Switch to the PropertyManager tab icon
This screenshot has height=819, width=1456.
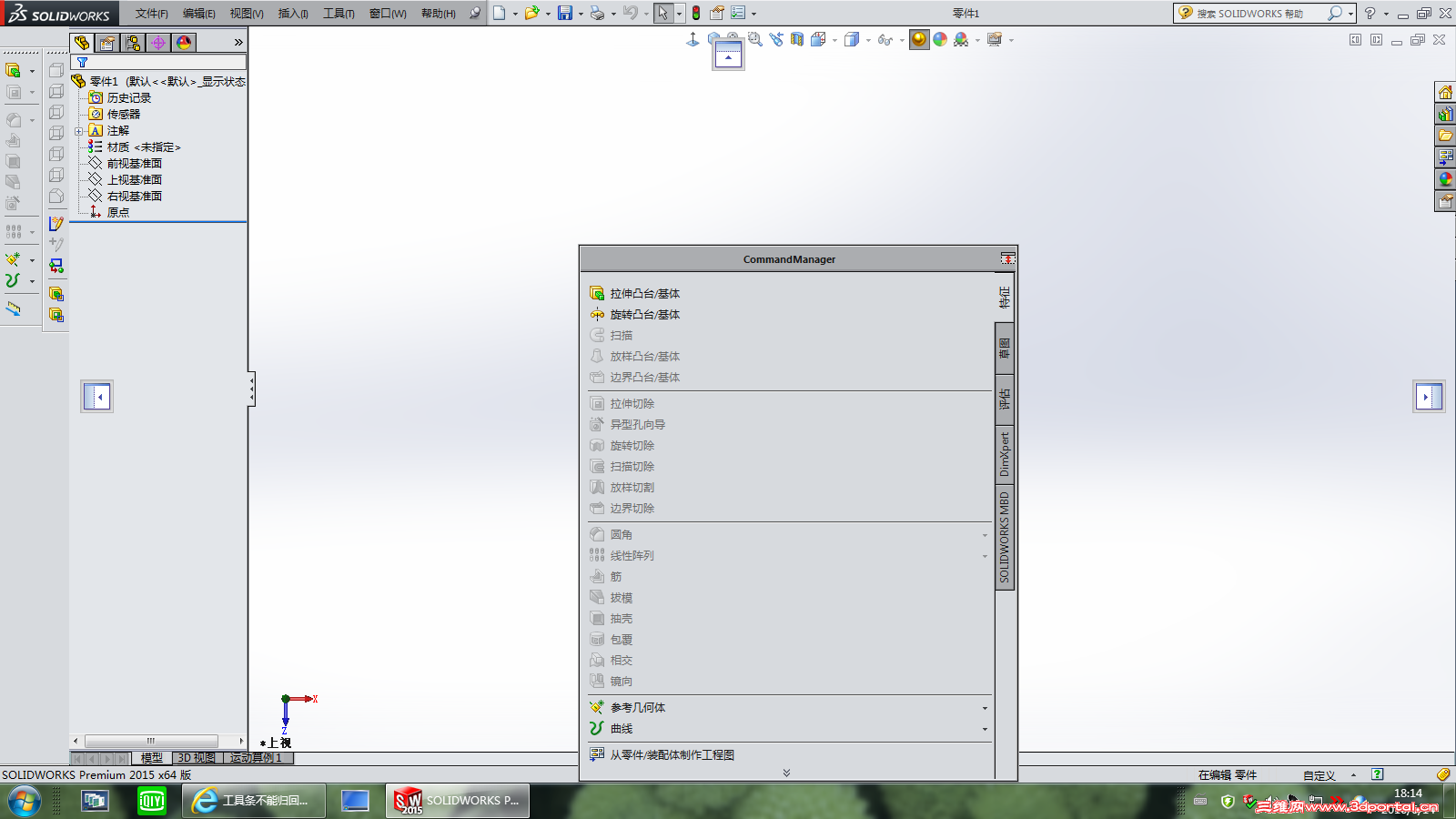tap(107, 43)
